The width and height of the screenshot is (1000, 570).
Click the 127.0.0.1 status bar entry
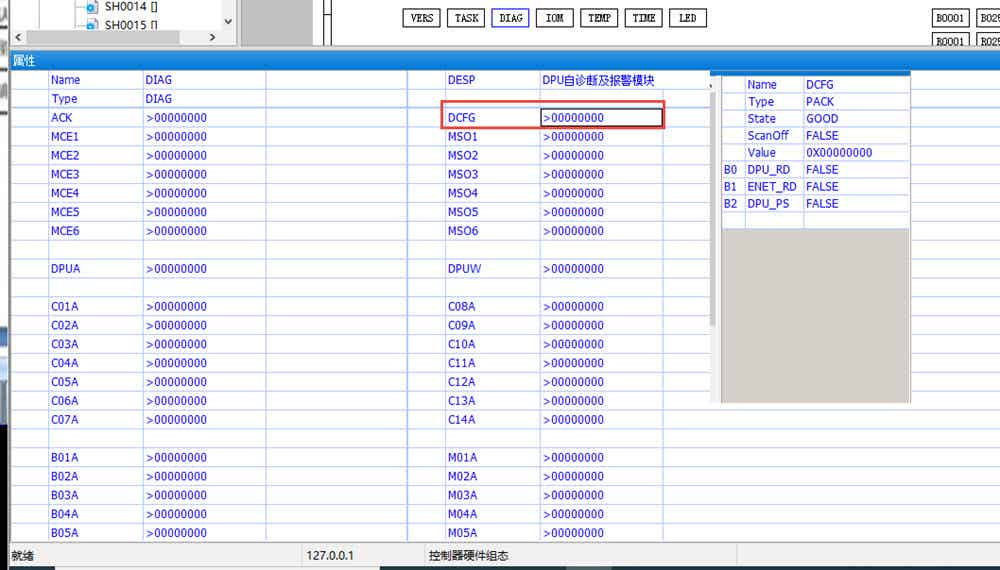tap(330, 555)
